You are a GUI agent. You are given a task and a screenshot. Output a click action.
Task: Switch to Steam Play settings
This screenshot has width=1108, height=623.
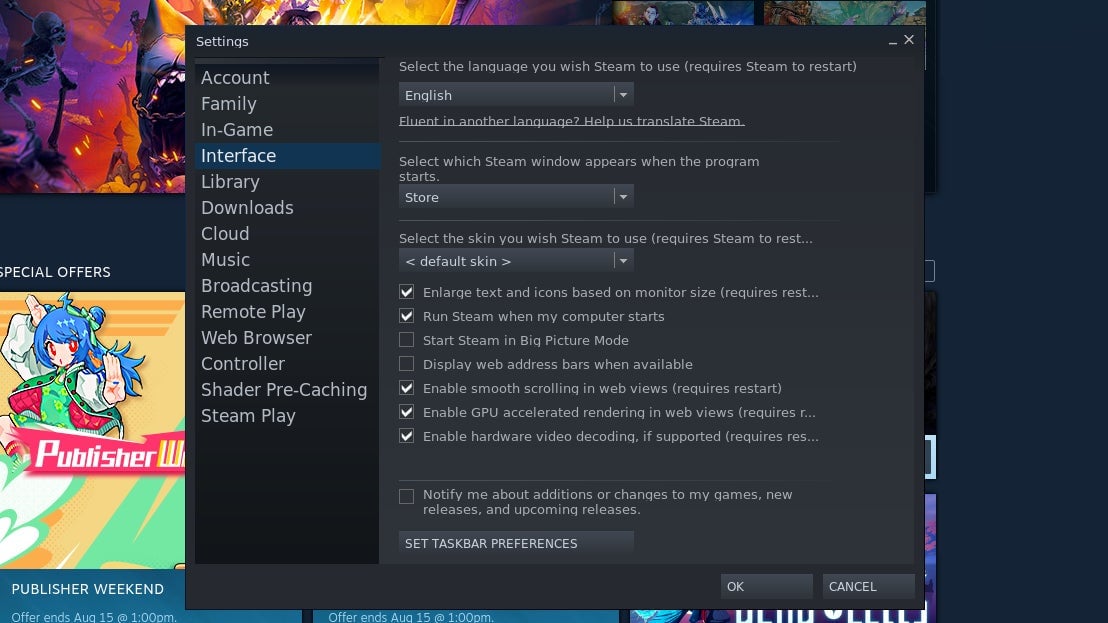(248, 415)
